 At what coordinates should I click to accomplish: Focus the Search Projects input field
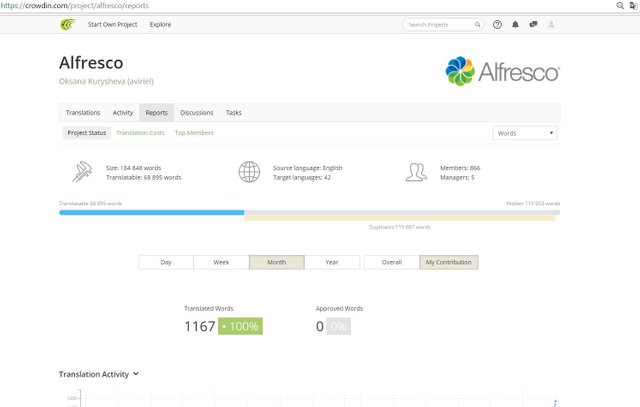click(x=441, y=24)
